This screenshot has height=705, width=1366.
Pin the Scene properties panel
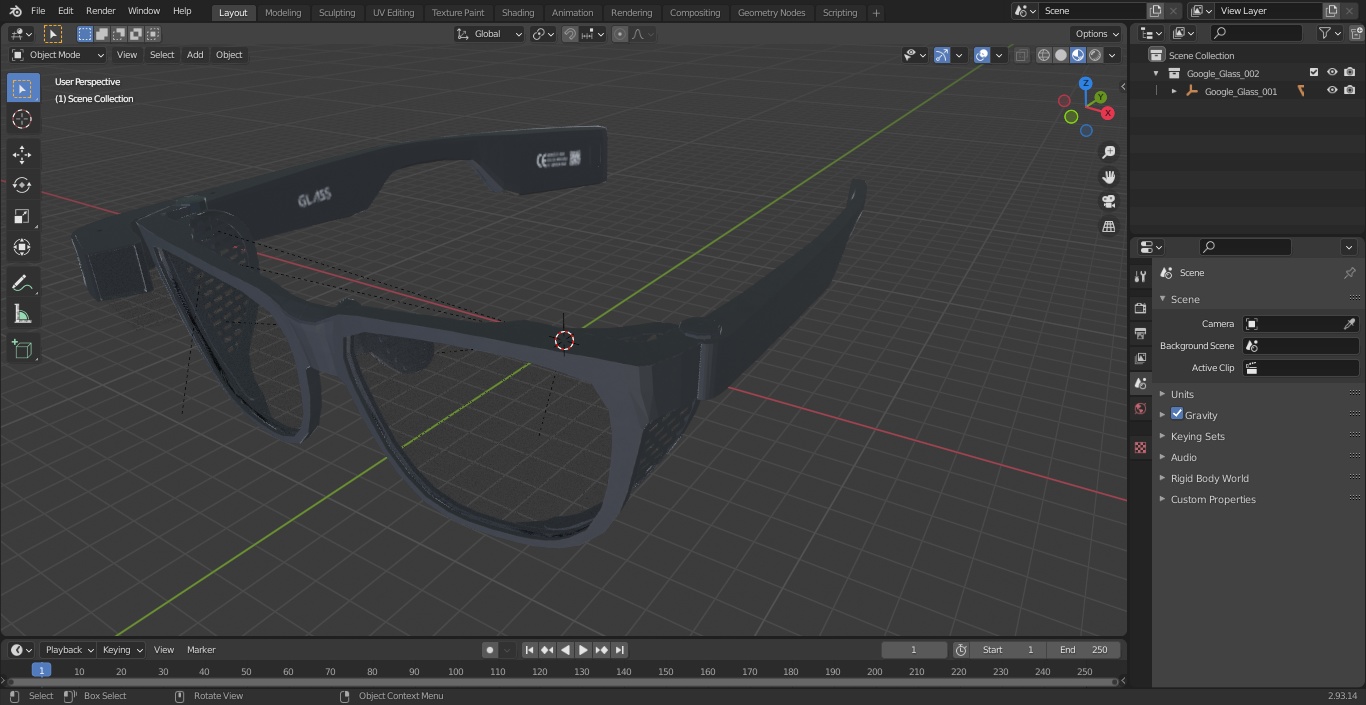point(1349,273)
